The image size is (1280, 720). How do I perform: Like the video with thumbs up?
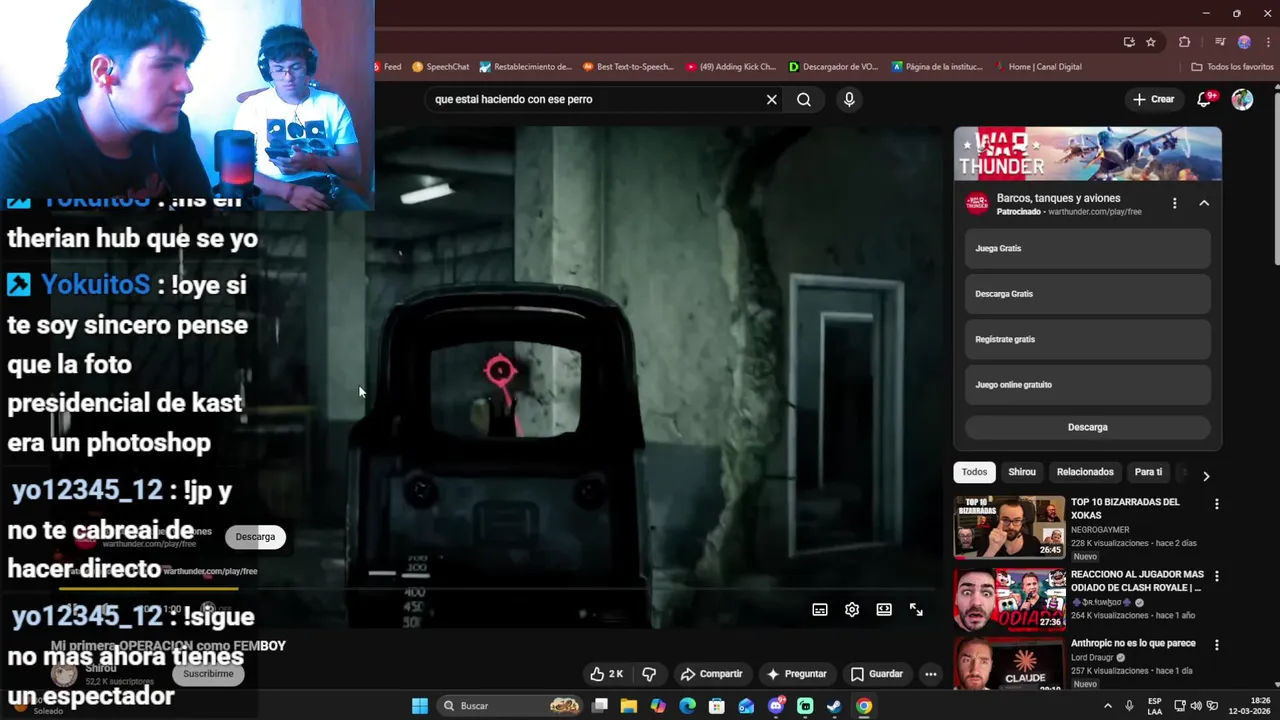[x=606, y=674]
